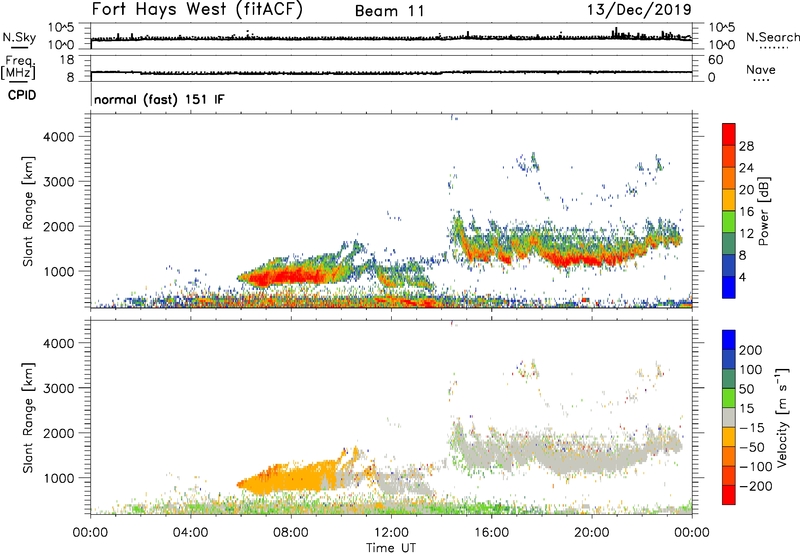The image size is (800, 554).
Task: Click 'normal (fast) 151 IF' text
Action: (159, 99)
